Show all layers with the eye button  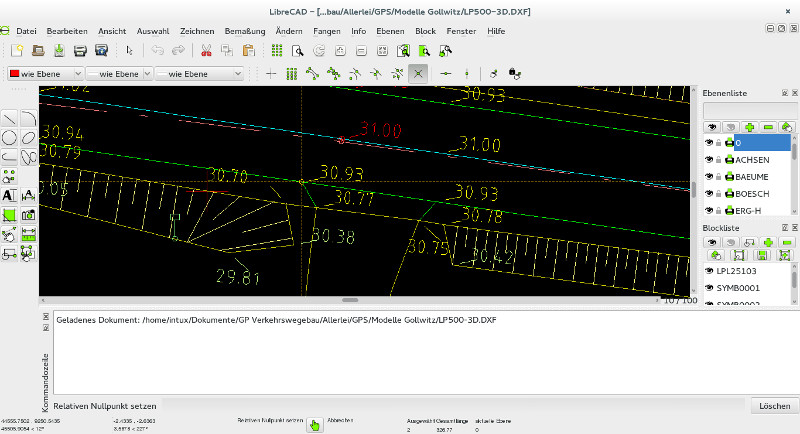pyautogui.click(x=712, y=127)
